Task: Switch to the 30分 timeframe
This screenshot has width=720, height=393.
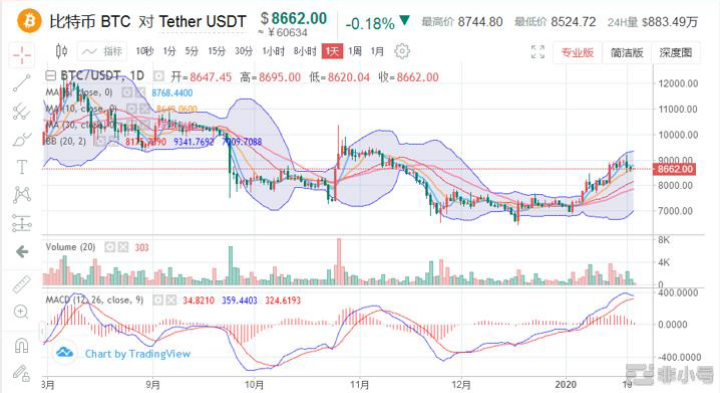Action: 243,51
